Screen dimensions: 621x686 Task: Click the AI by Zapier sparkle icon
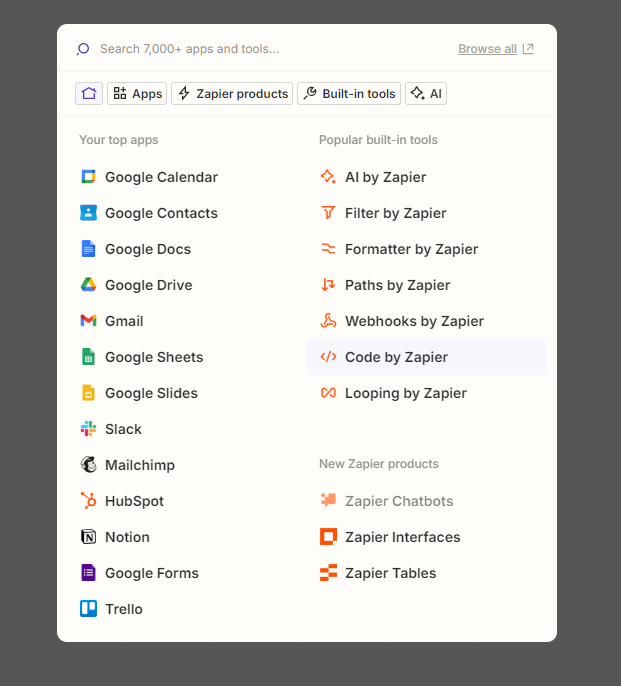coord(328,177)
